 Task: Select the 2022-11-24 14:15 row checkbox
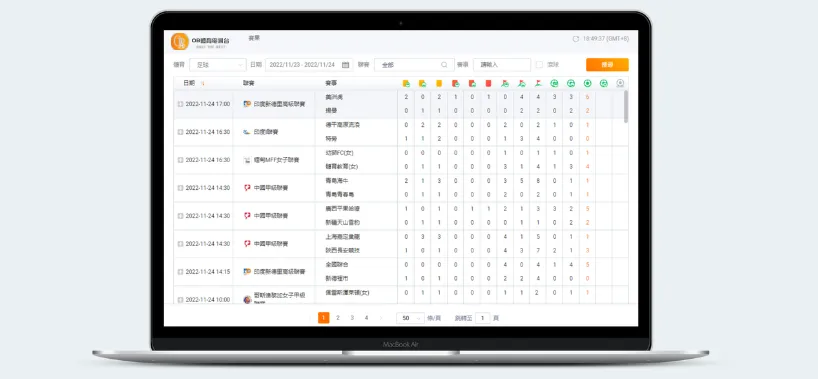coord(181,271)
